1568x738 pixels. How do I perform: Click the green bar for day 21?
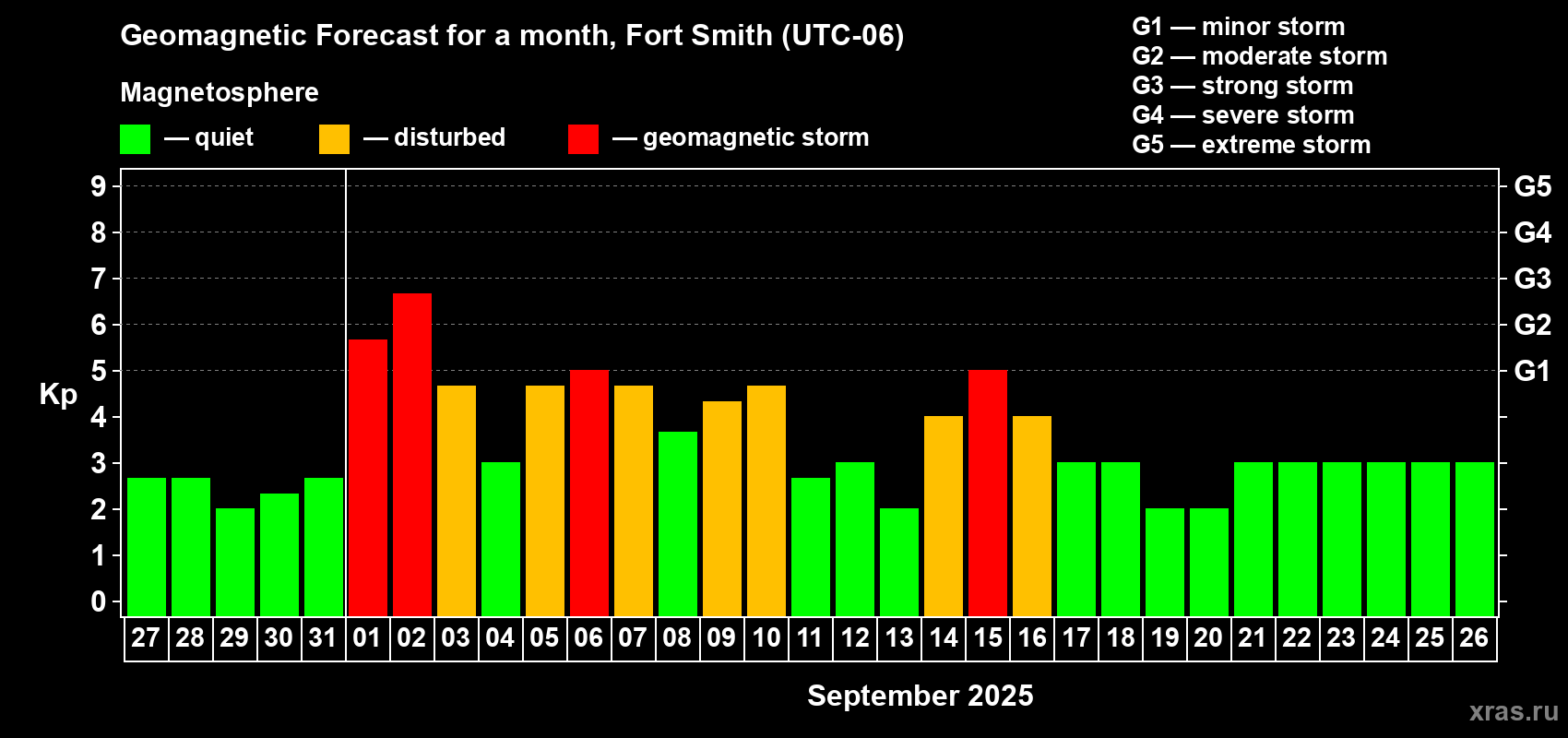coord(1253,540)
